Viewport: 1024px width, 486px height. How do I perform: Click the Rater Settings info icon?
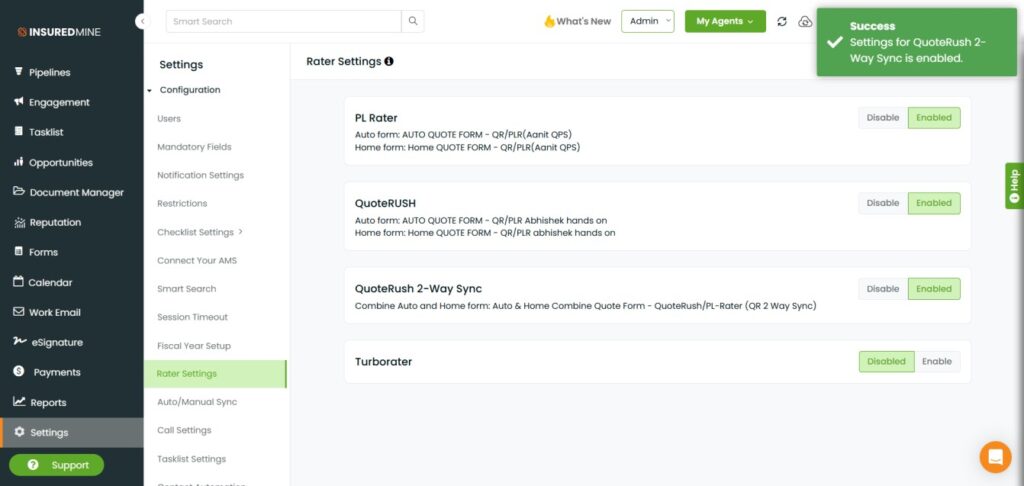pos(389,61)
